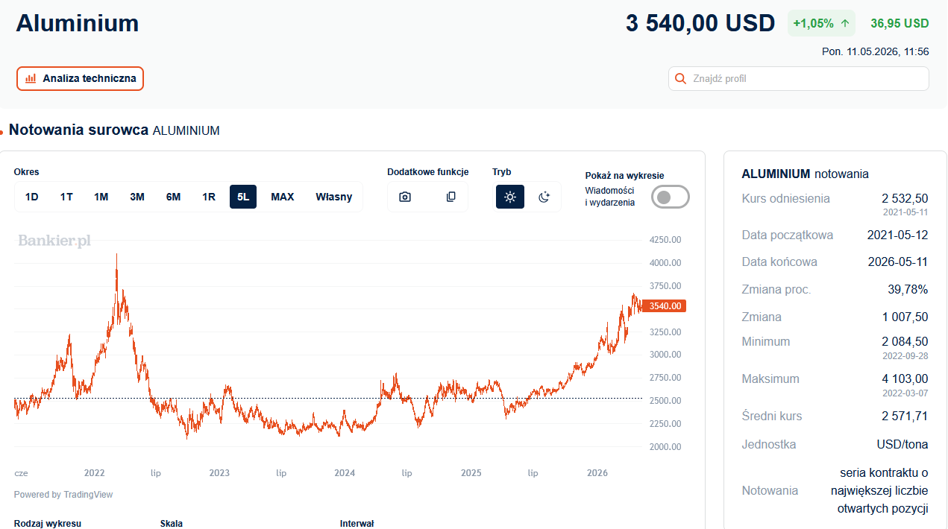The image size is (948, 529).
Task: Click the Data początkowa 2021-05-12 value
Action: click(897, 235)
